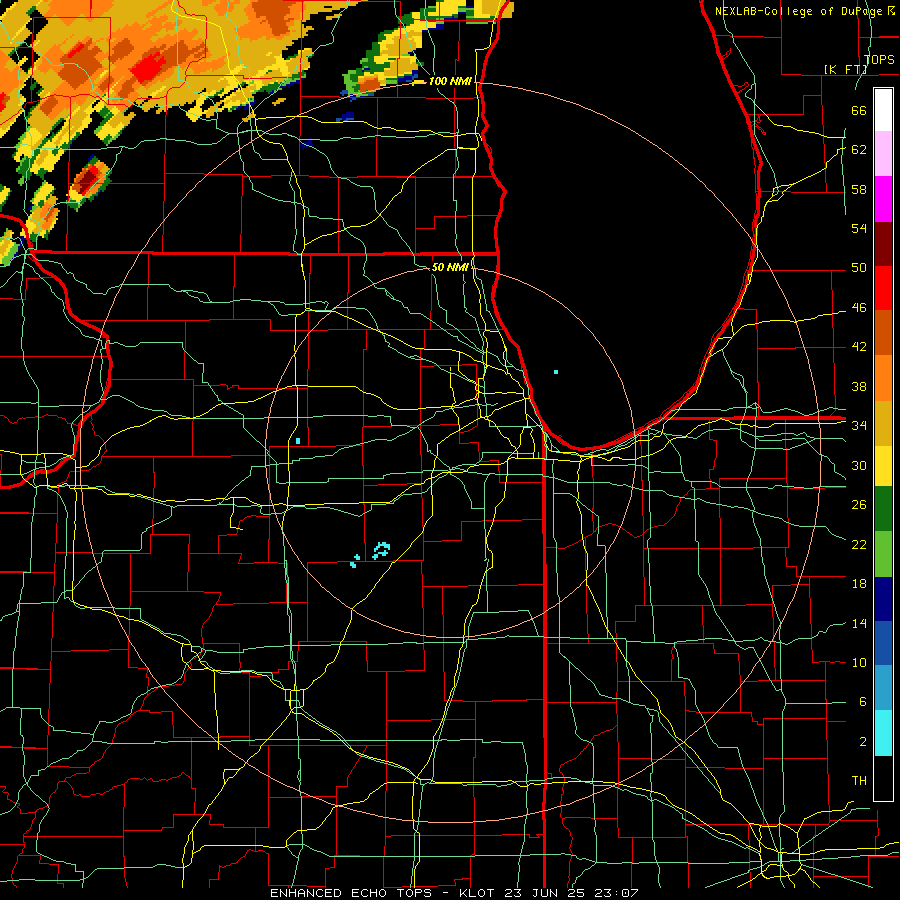Click the "TOPS" legend heading

pos(879,60)
